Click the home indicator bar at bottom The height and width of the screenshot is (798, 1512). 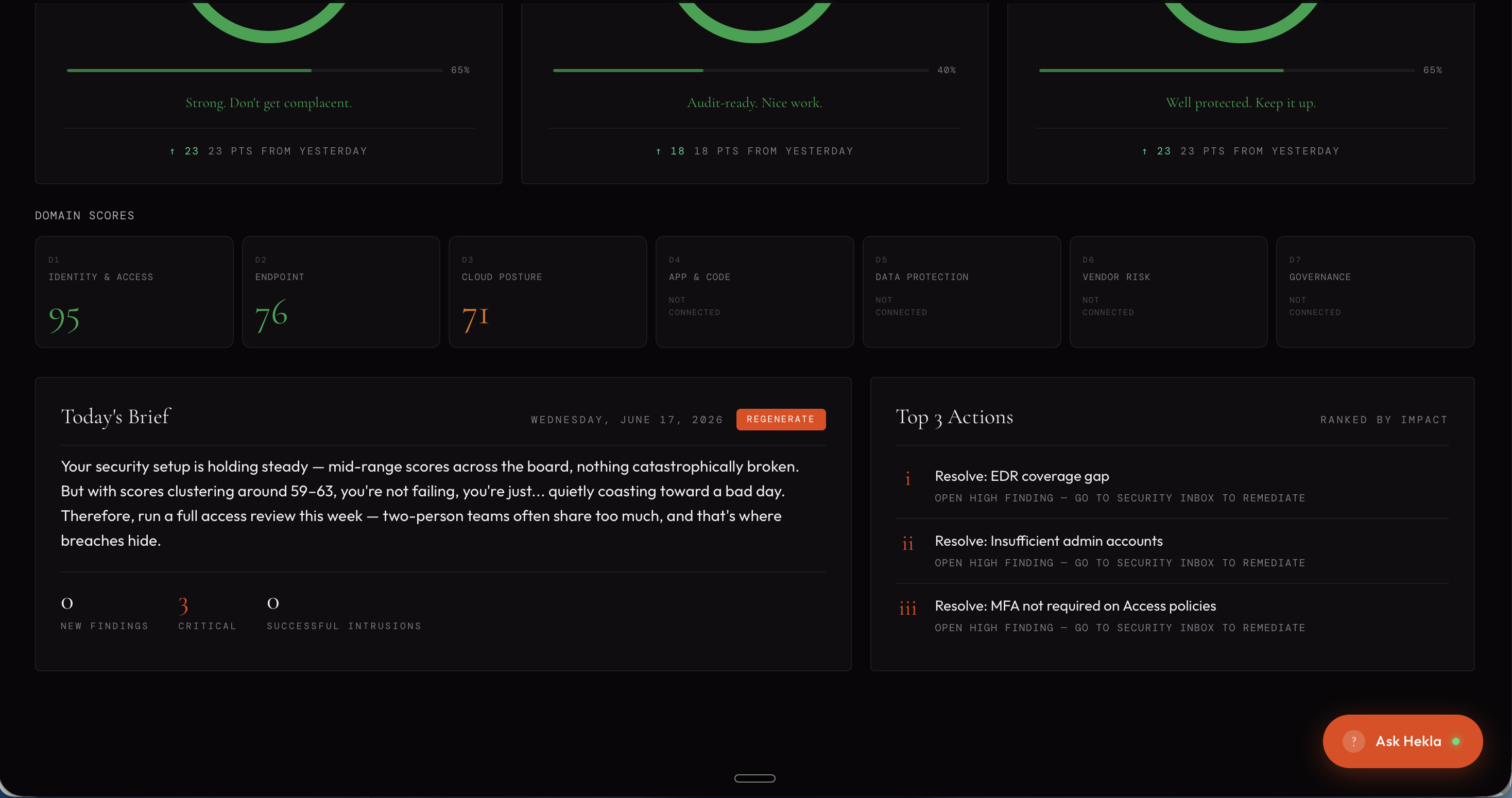coord(755,778)
